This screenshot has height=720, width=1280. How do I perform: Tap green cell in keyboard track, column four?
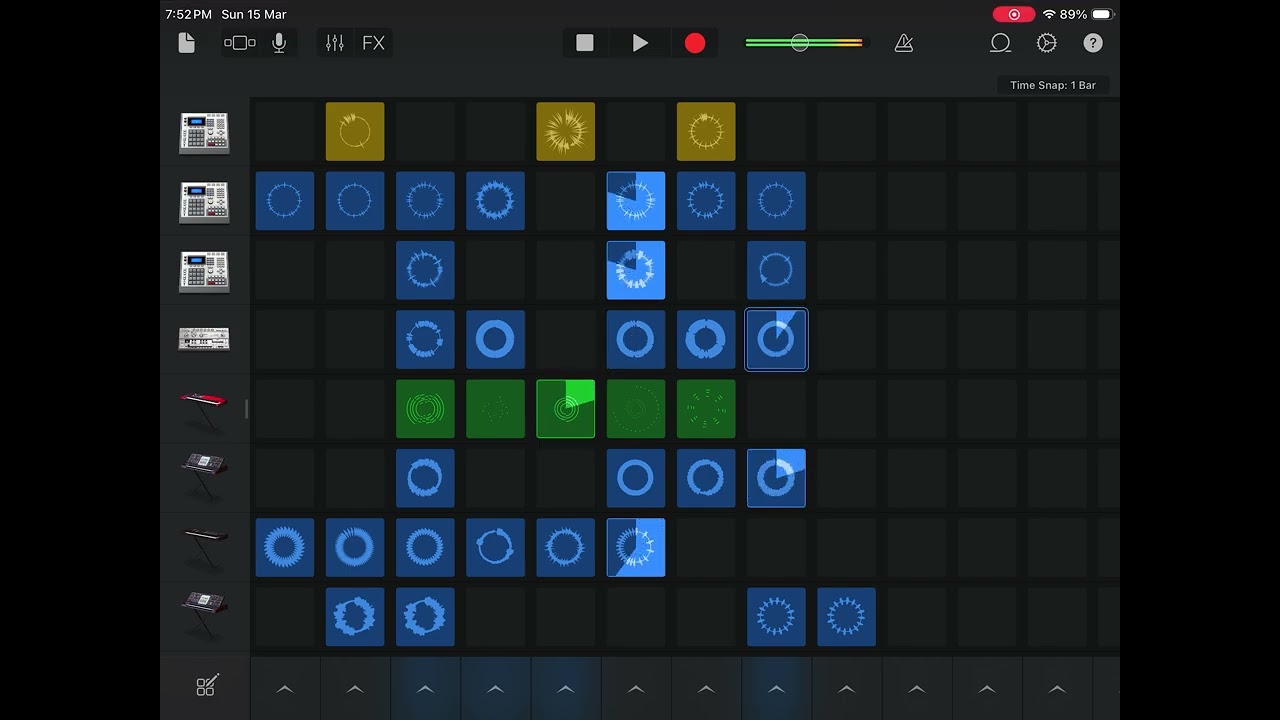click(x=495, y=409)
